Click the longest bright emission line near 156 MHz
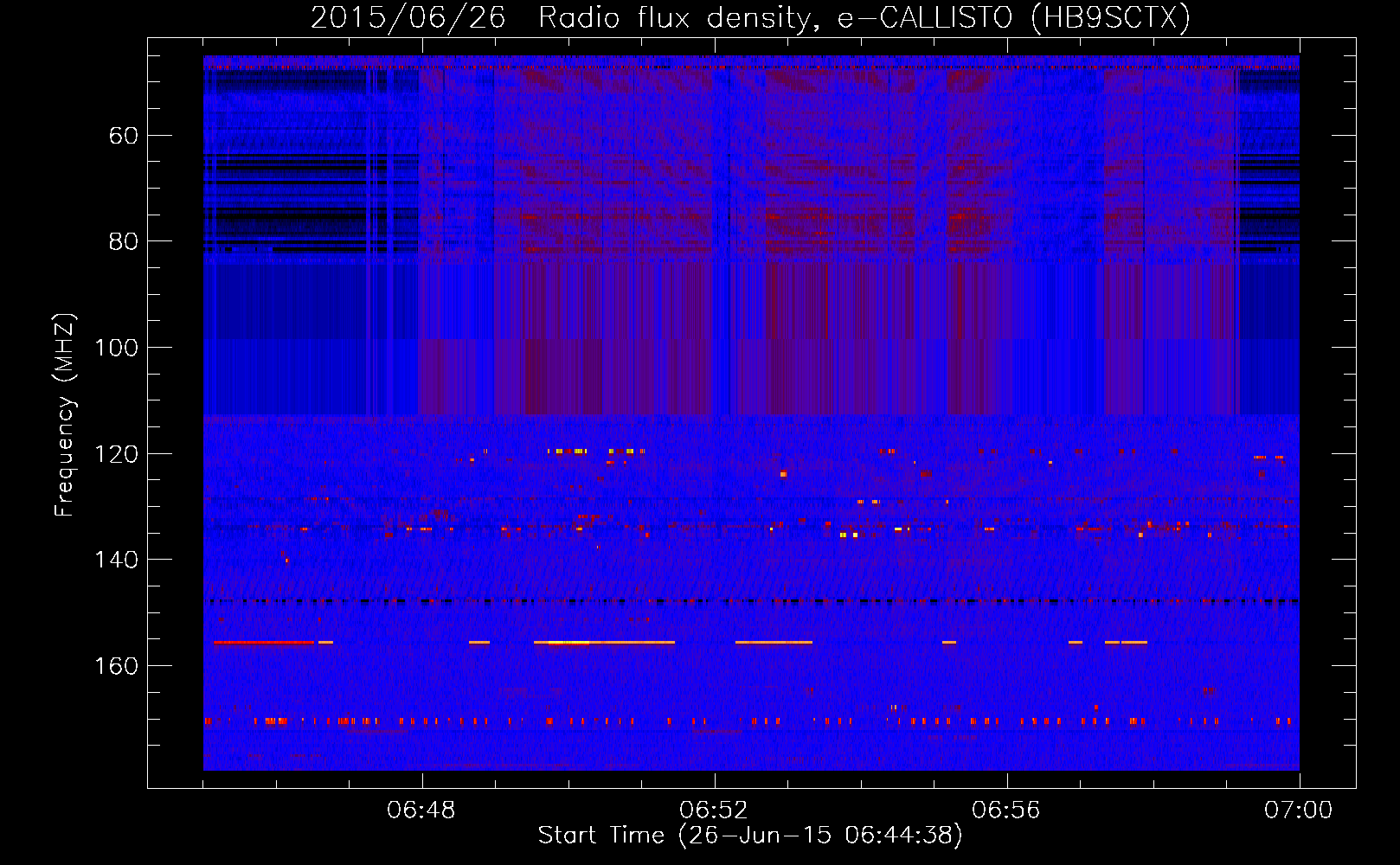 click(x=604, y=643)
